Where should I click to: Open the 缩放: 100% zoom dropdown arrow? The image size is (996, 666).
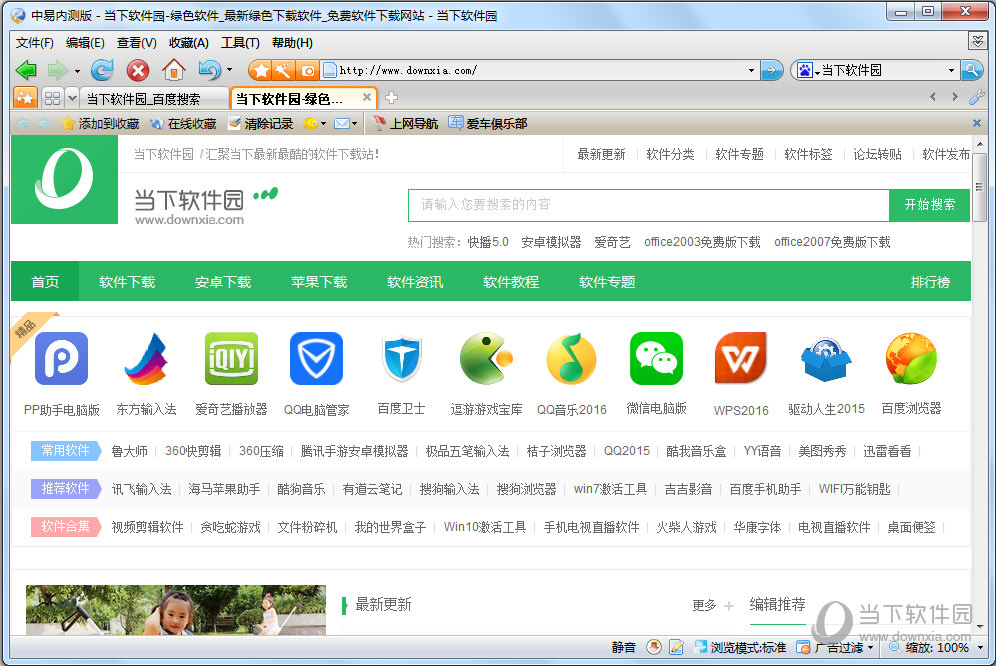tap(980, 648)
